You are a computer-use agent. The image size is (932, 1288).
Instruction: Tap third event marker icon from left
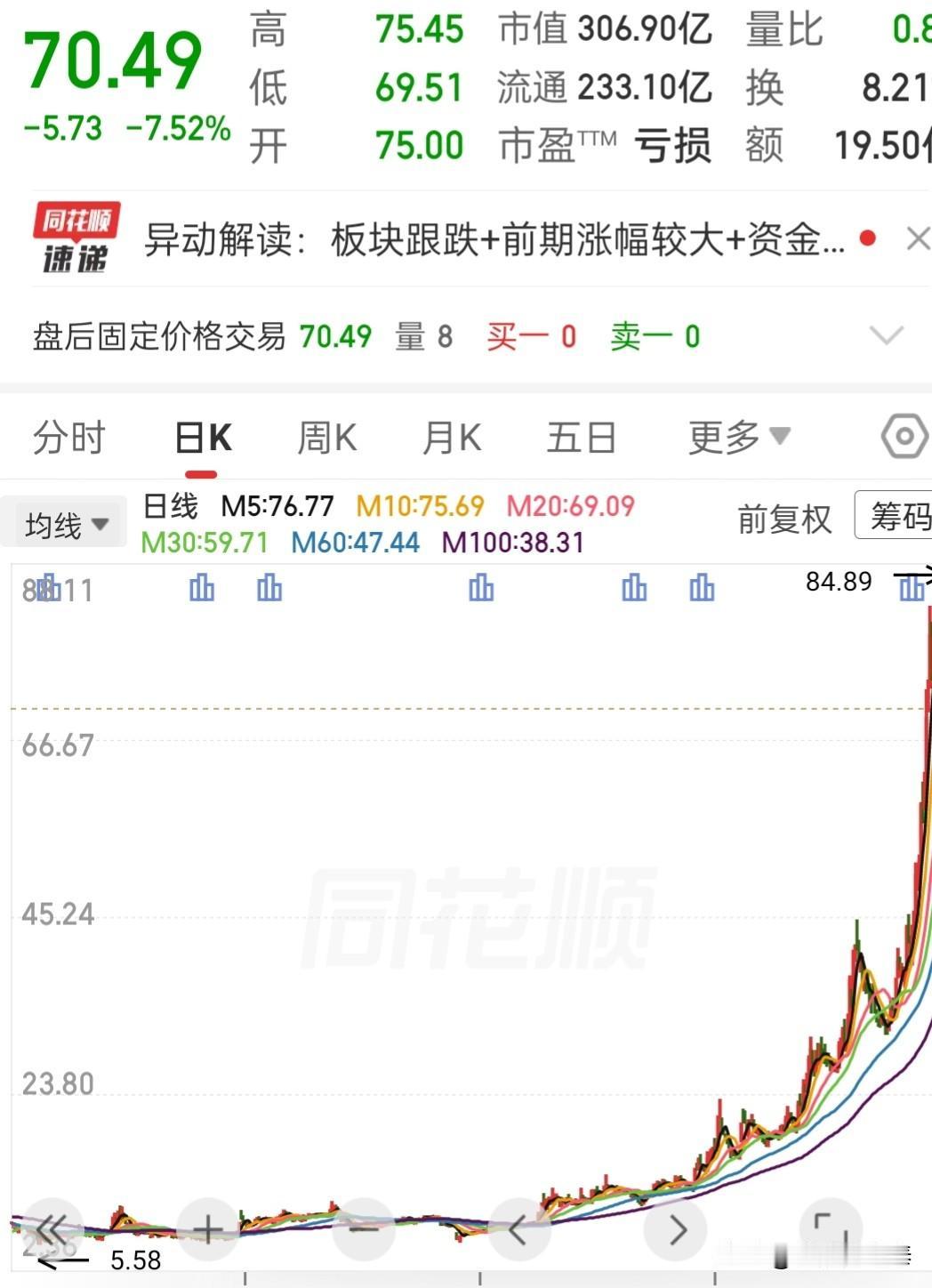click(269, 587)
